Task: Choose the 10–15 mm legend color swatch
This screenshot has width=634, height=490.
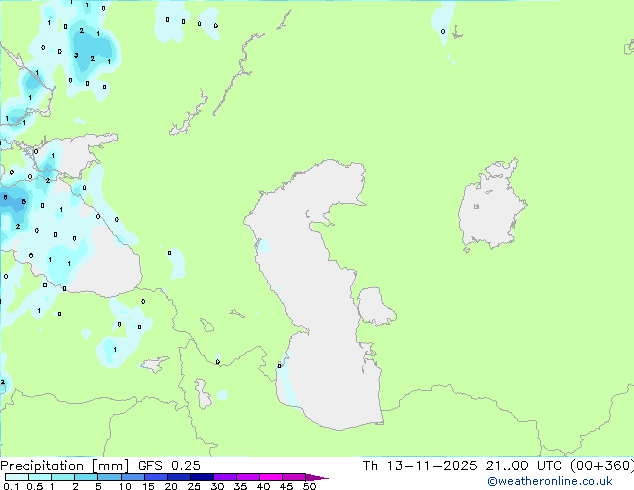Action: point(132,477)
